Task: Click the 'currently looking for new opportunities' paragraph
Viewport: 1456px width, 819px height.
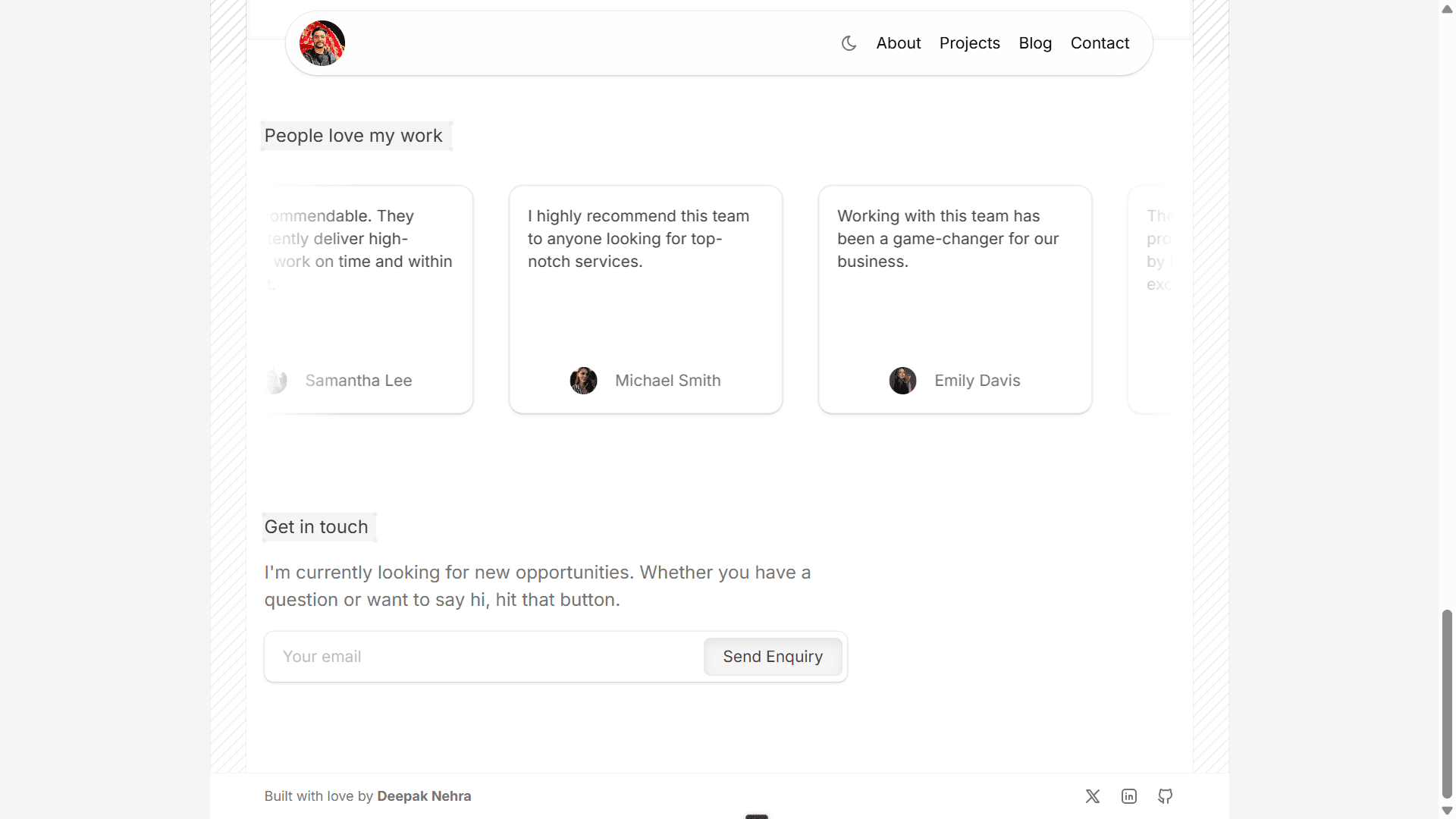Action: pyautogui.click(x=538, y=586)
